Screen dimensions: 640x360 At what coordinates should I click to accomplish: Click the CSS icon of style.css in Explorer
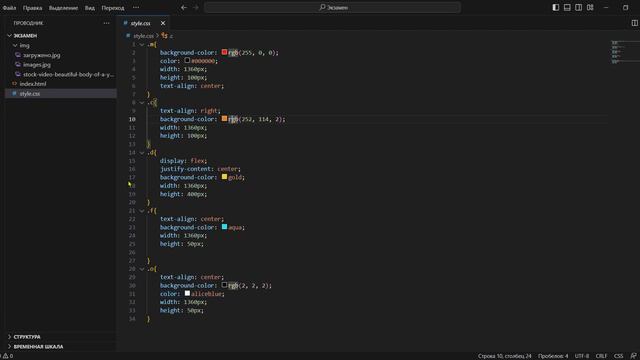[x=15, y=93]
